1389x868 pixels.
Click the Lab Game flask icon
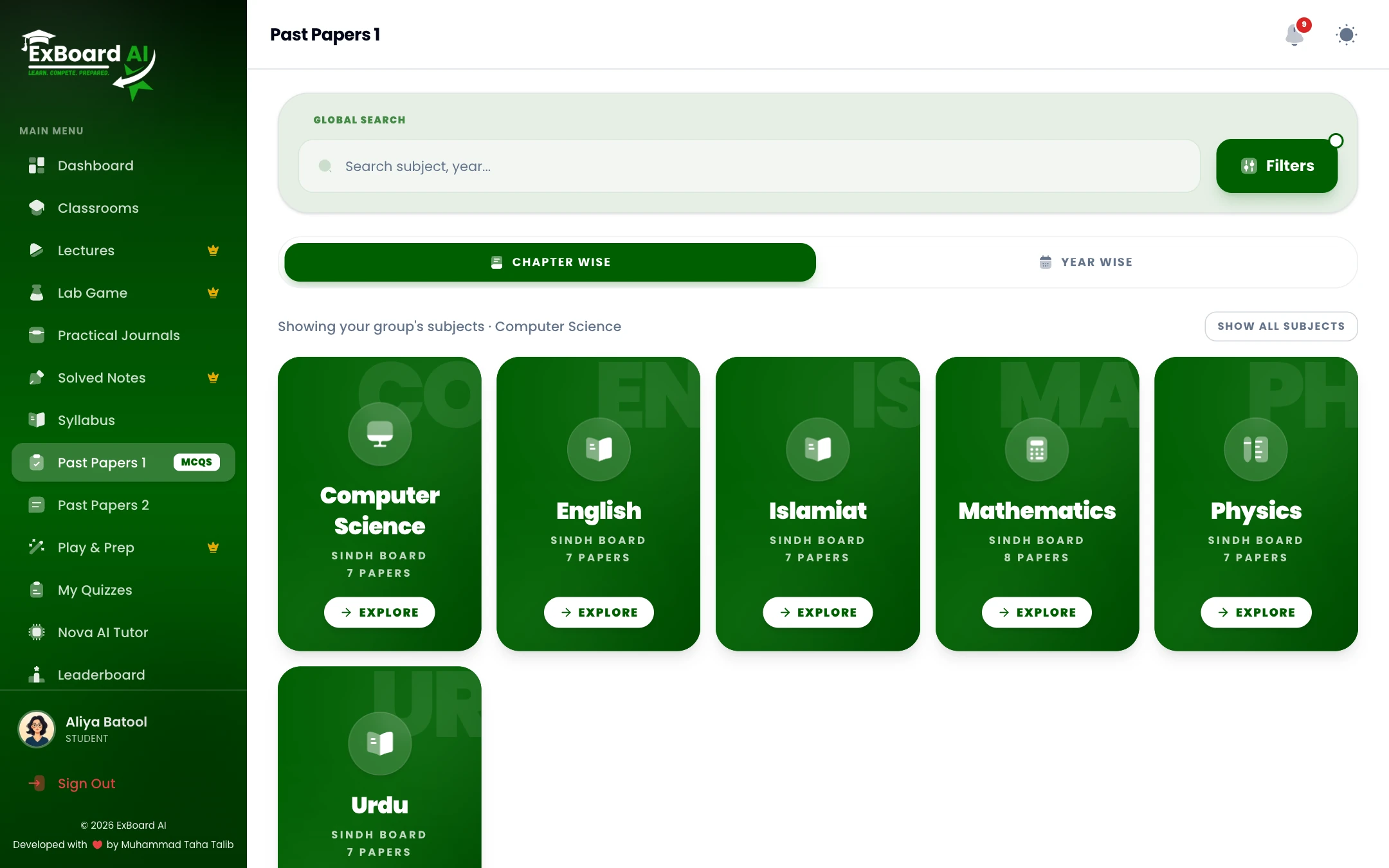click(x=37, y=293)
